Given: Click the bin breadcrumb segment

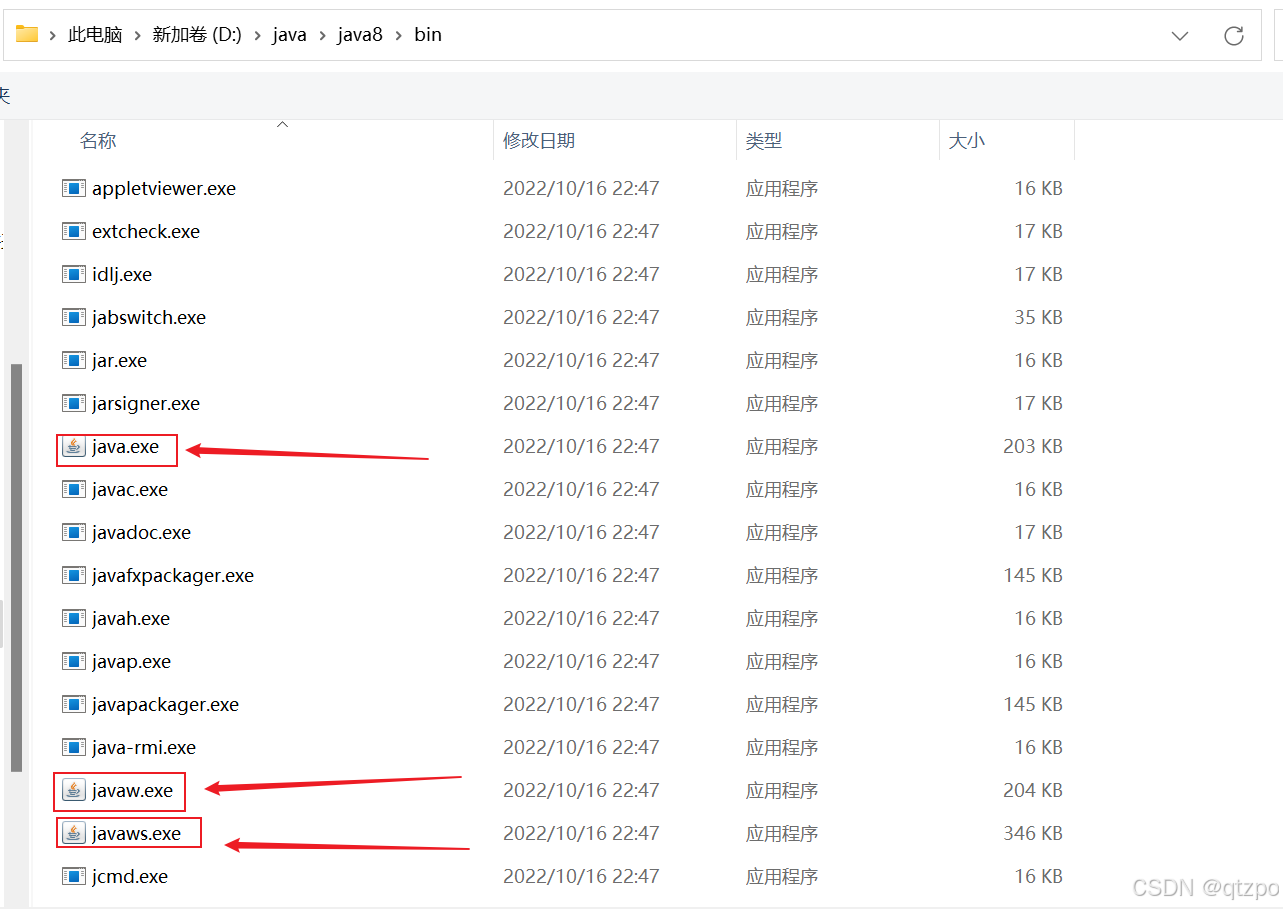Looking at the screenshot, I should coord(428,35).
